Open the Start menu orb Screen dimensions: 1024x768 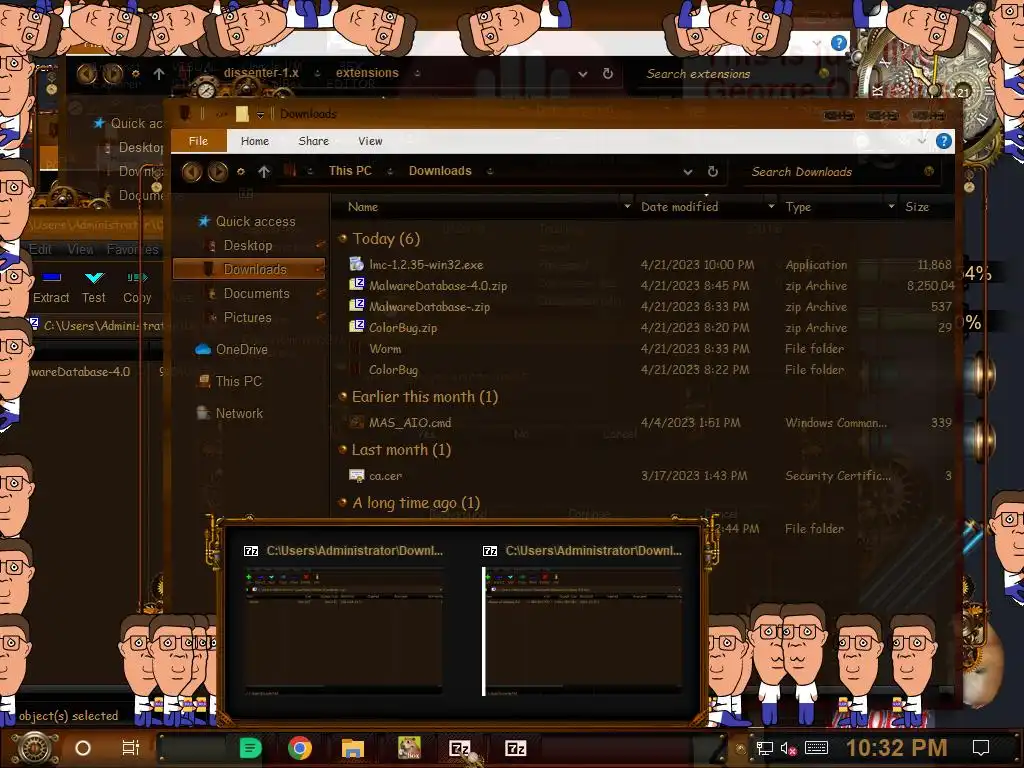(x=35, y=748)
